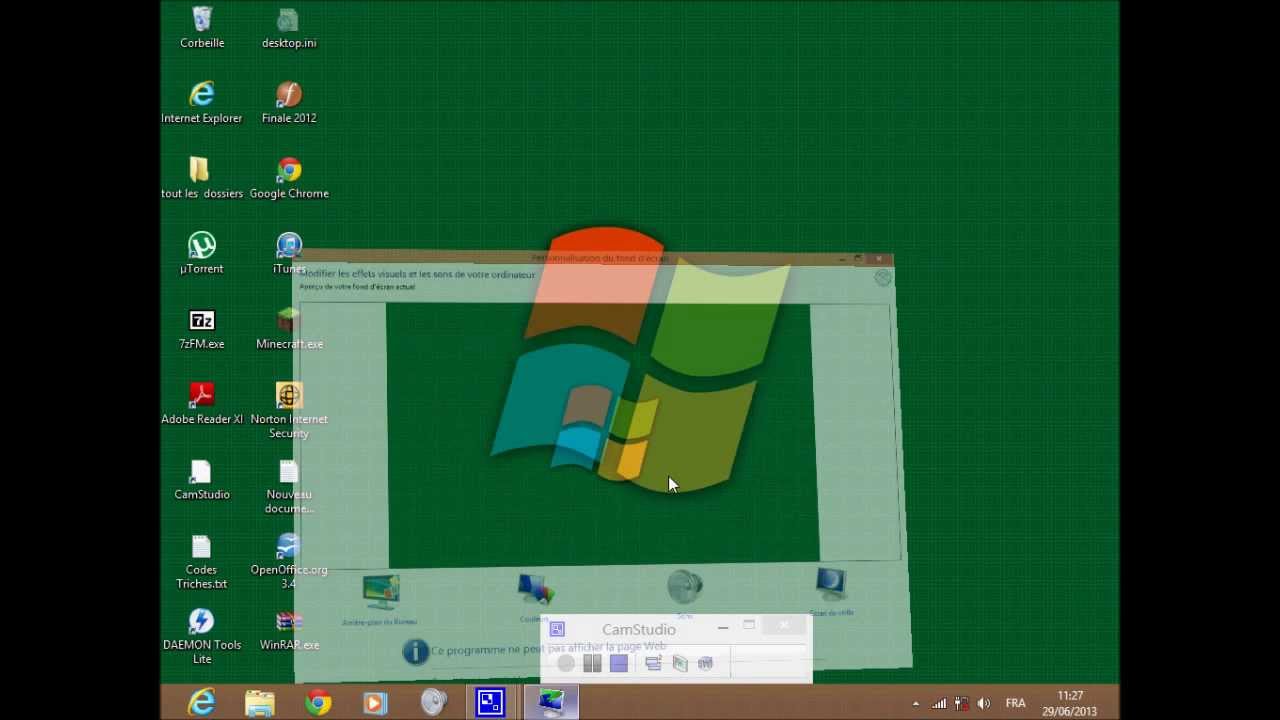
Task: Click the help icon in Personalization window
Action: [x=882, y=278]
